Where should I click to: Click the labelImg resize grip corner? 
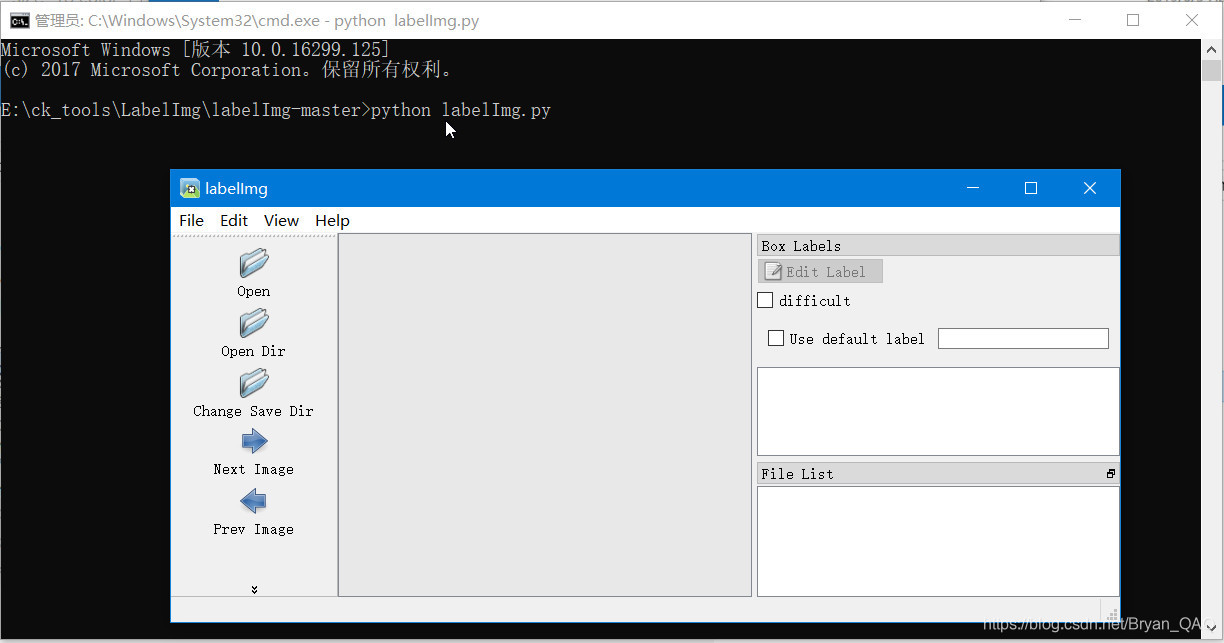coord(1111,613)
